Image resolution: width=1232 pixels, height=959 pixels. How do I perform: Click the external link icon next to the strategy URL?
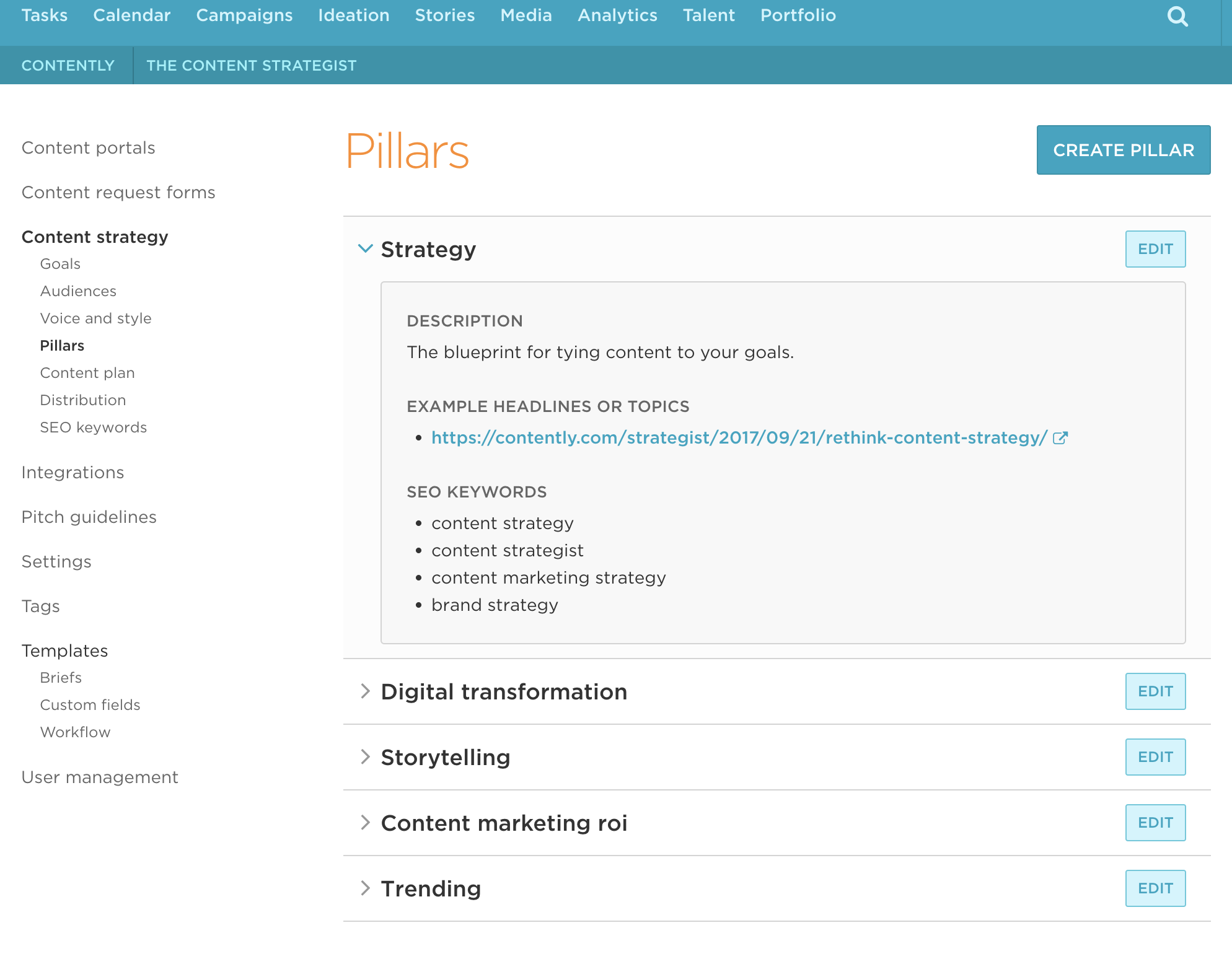pyautogui.click(x=1061, y=437)
